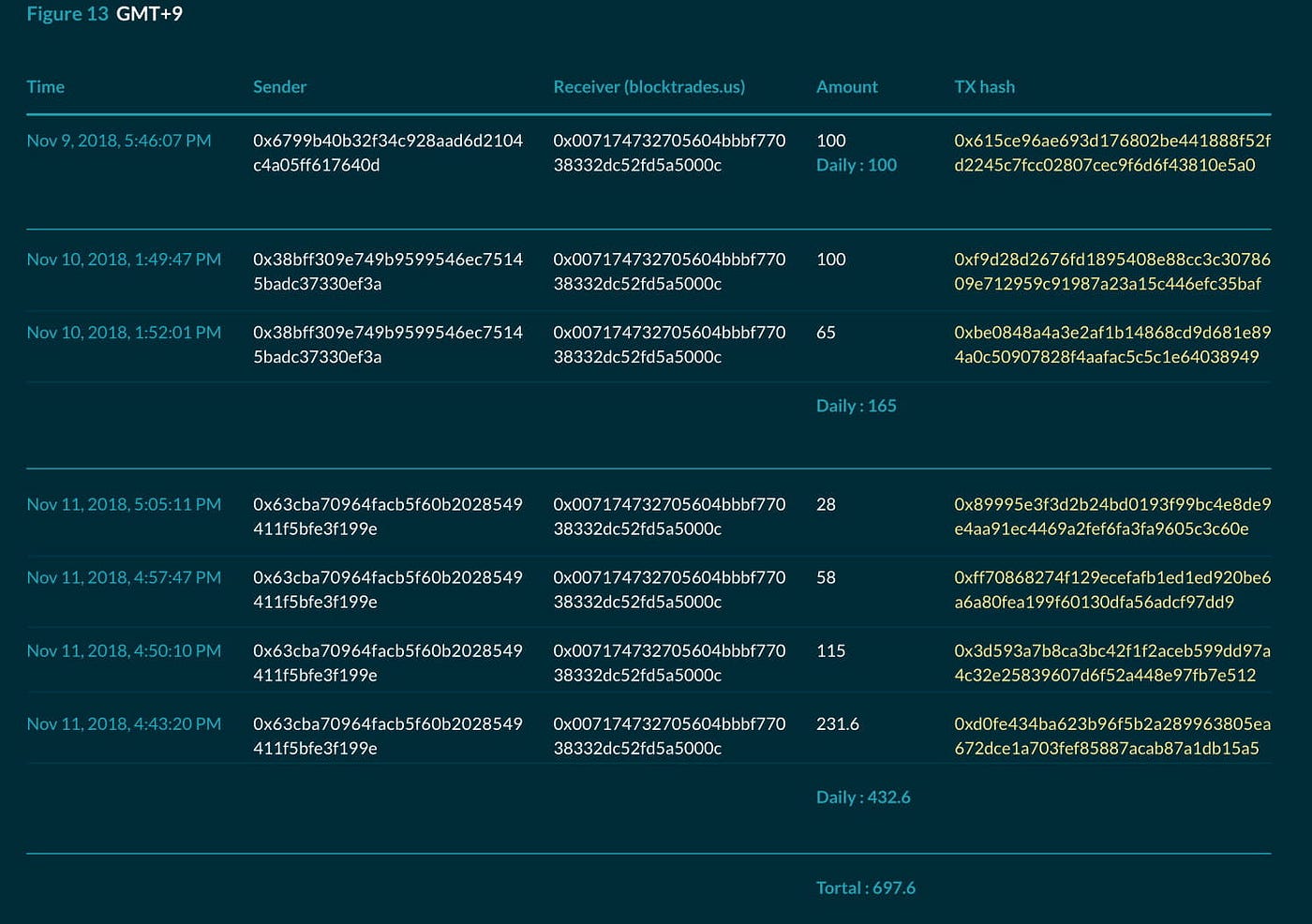The height and width of the screenshot is (924, 1312).
Task: Select the Nov 9, 2018, 5:46:07 PM timestamp
Action: [119, 141]
